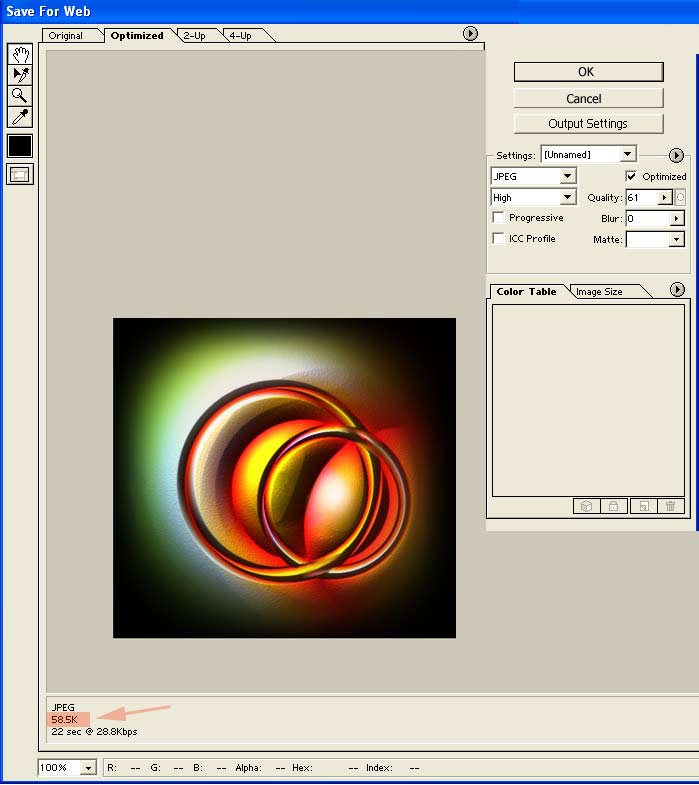Click the Cancel button
This screenshot has width=699, height=785.
click(588, 98)
